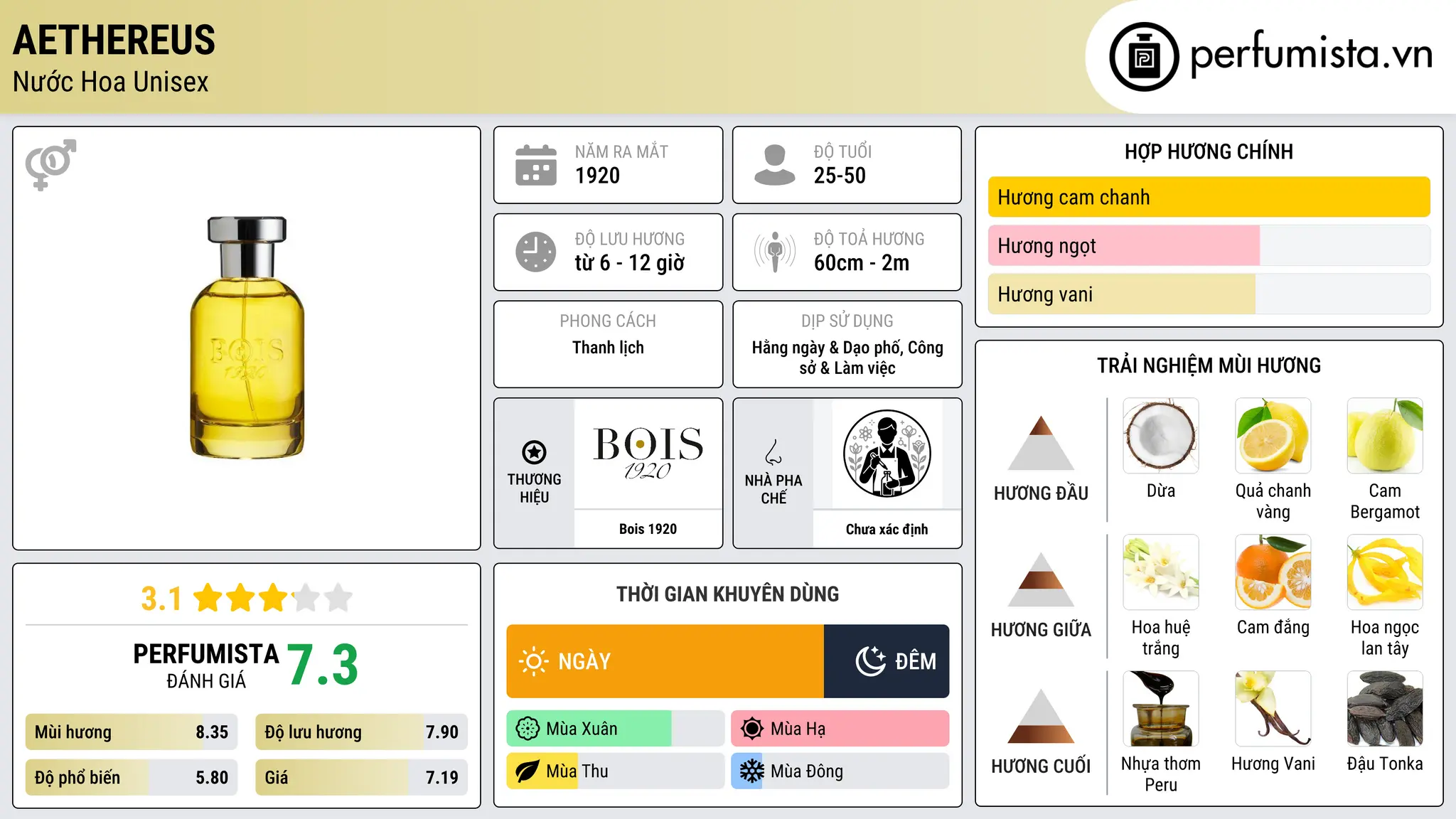
Task: Click the Mùa Đông season bar
Action: [x=840, y=771]
